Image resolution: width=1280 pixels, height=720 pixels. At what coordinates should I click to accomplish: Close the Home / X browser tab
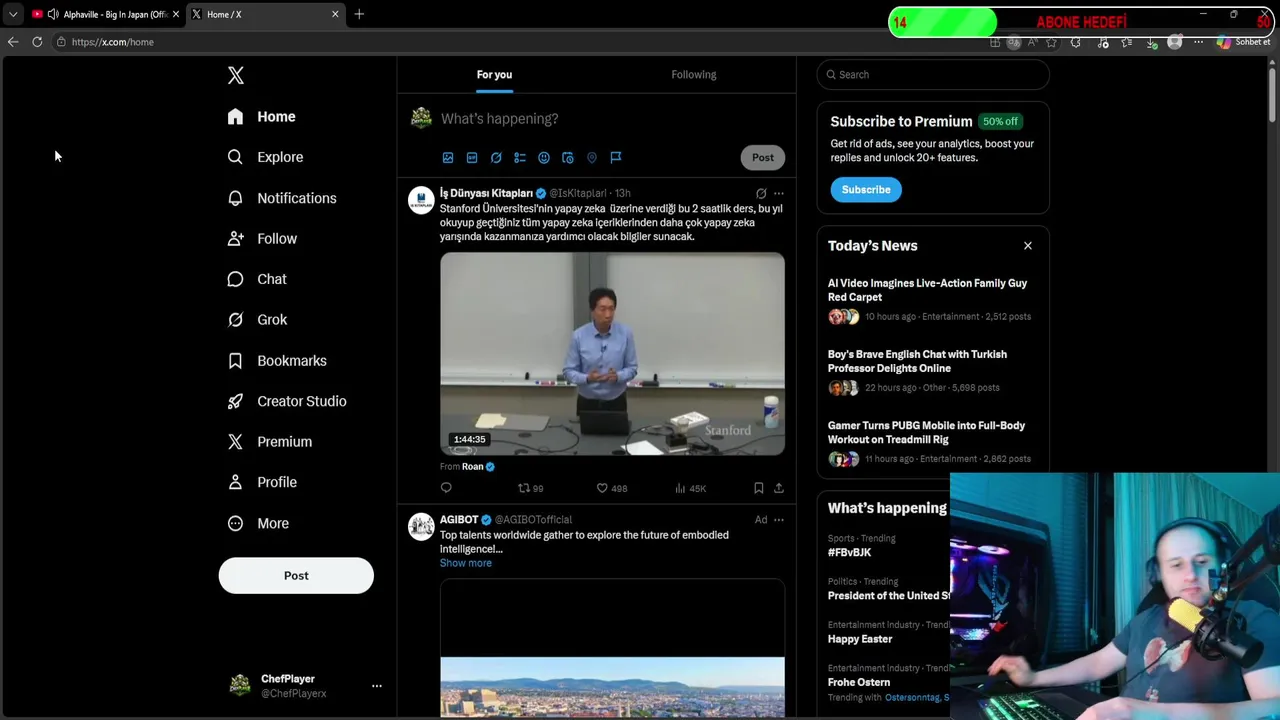[335, 14]
